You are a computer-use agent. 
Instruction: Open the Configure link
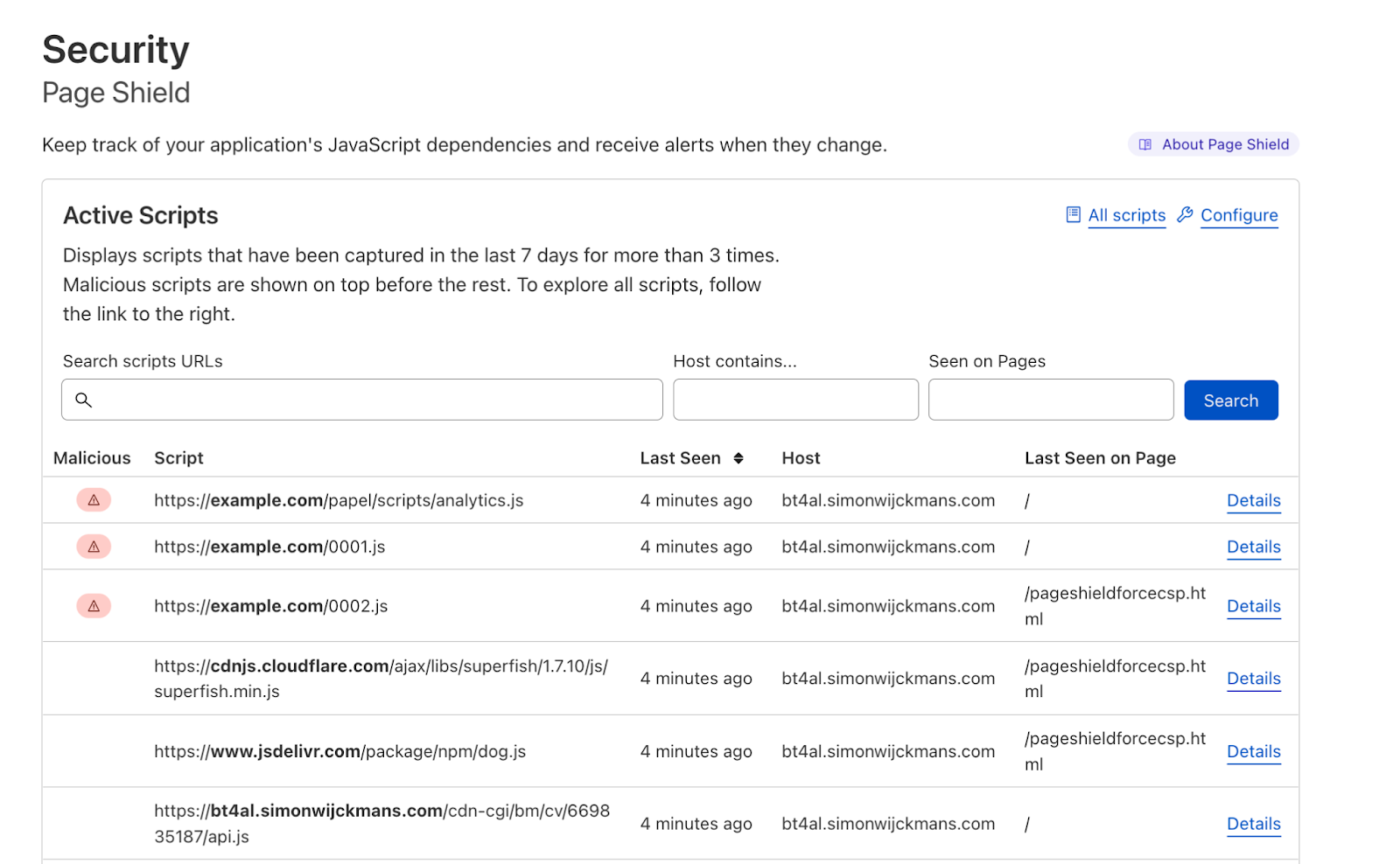pos(1239,215)
